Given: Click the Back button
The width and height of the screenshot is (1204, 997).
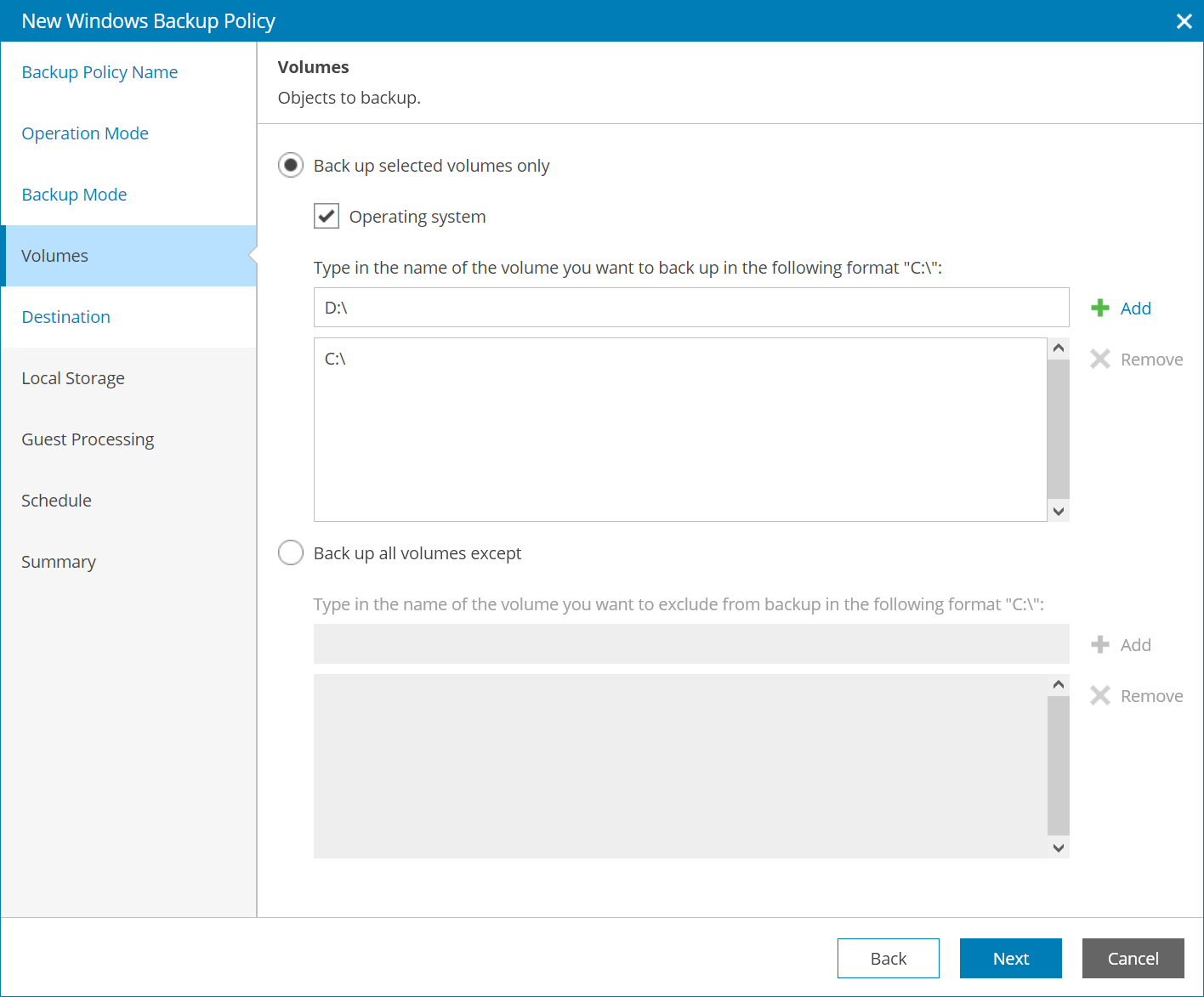Looking at the screenshot, I should [x=888, y=958].
